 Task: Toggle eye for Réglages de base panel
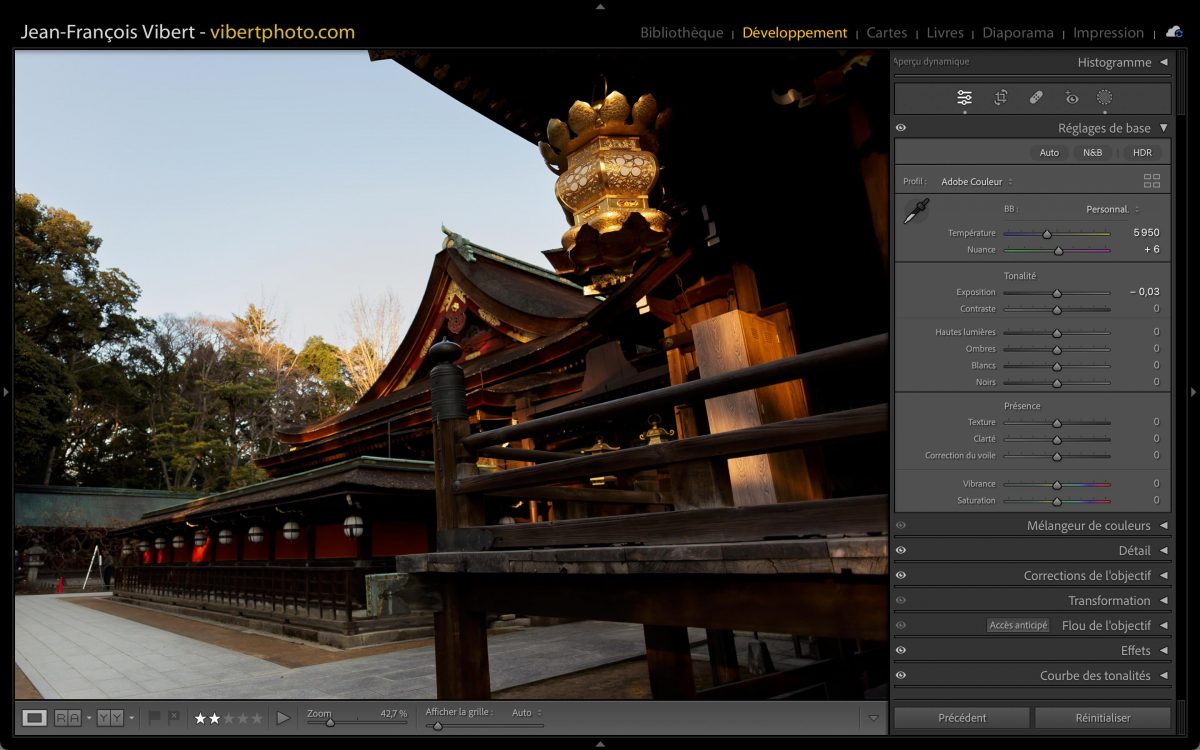click(901, 128)
